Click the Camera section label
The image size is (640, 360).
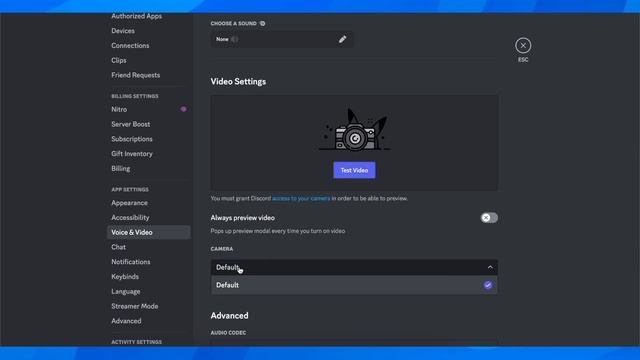click(x=222, y=249)
